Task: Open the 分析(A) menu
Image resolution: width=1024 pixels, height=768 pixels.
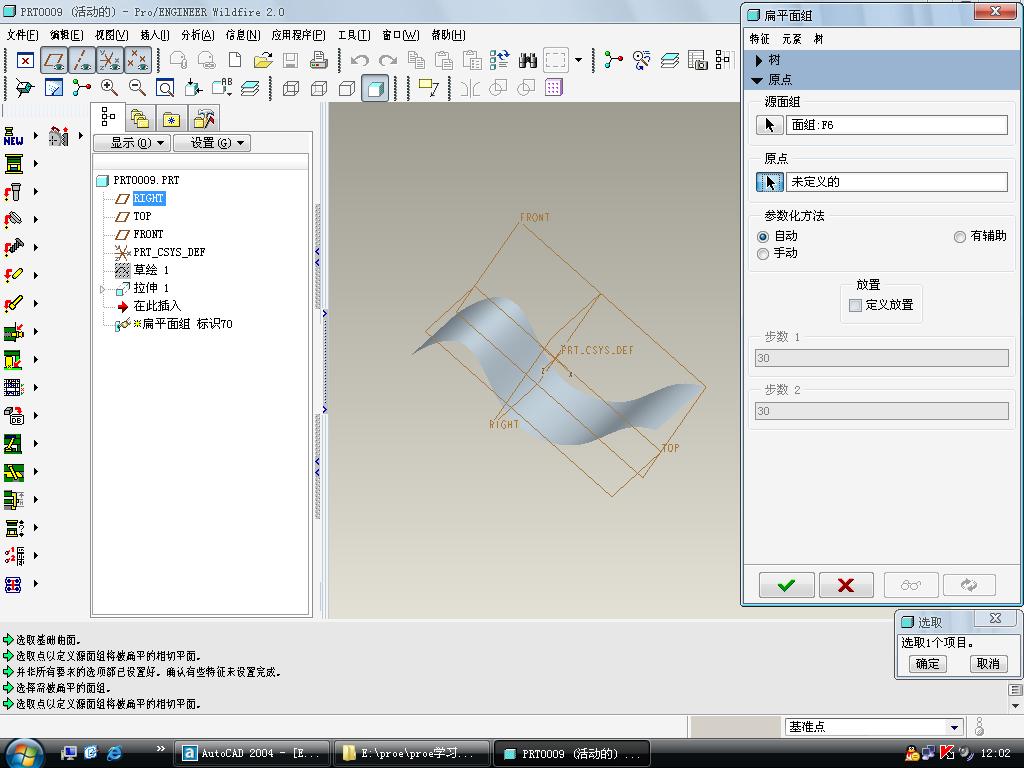Action: tap(197, 35)
